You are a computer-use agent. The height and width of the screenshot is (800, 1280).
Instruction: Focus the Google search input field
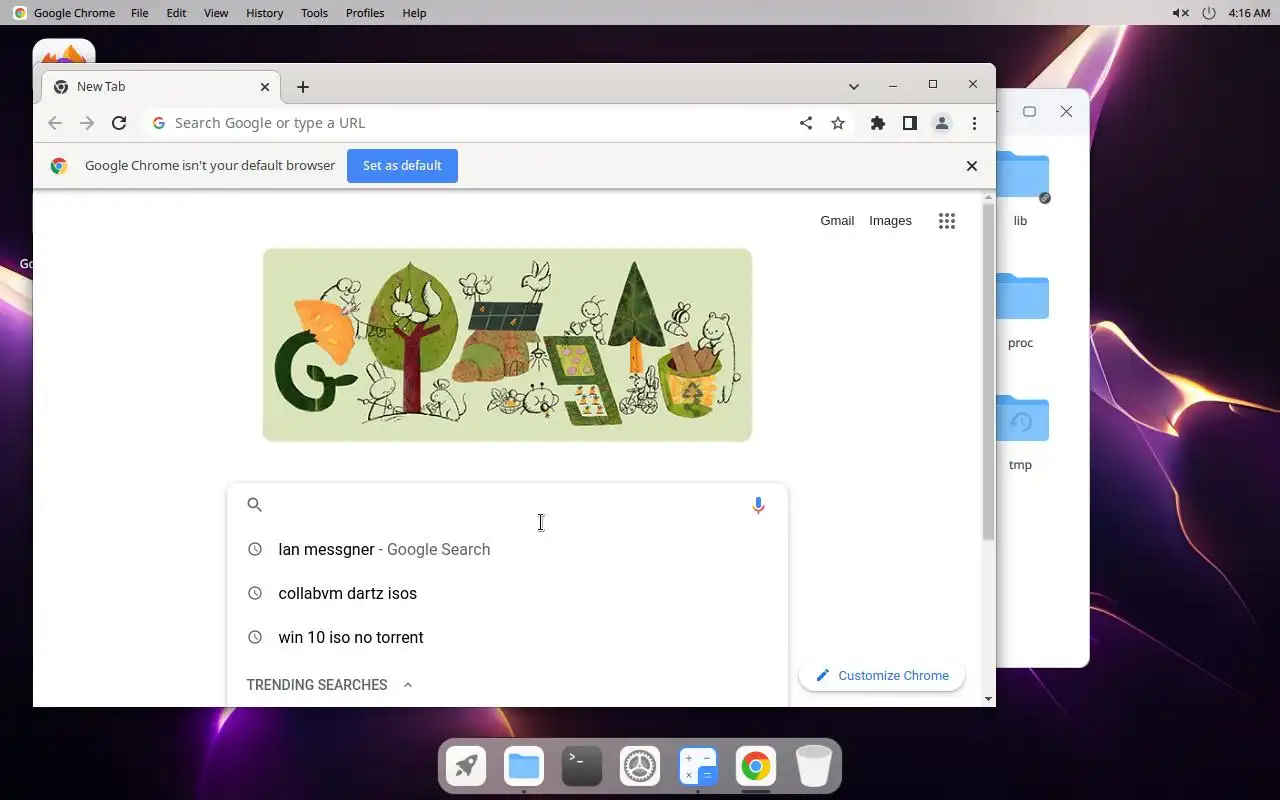(x=507, y=505)
